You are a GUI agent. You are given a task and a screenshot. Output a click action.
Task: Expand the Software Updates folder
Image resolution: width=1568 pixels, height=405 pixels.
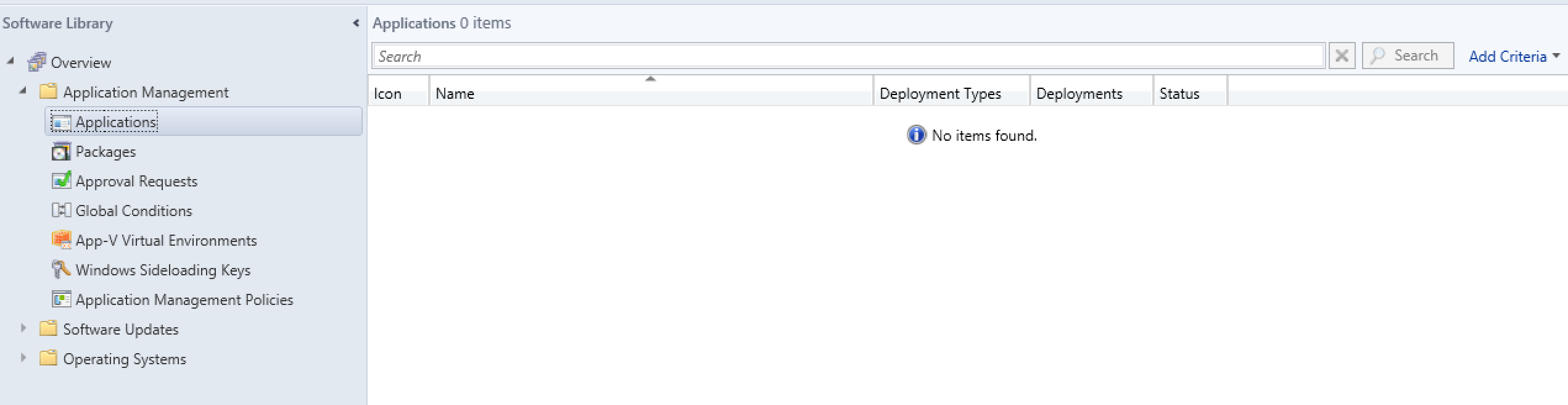[23, 328]
